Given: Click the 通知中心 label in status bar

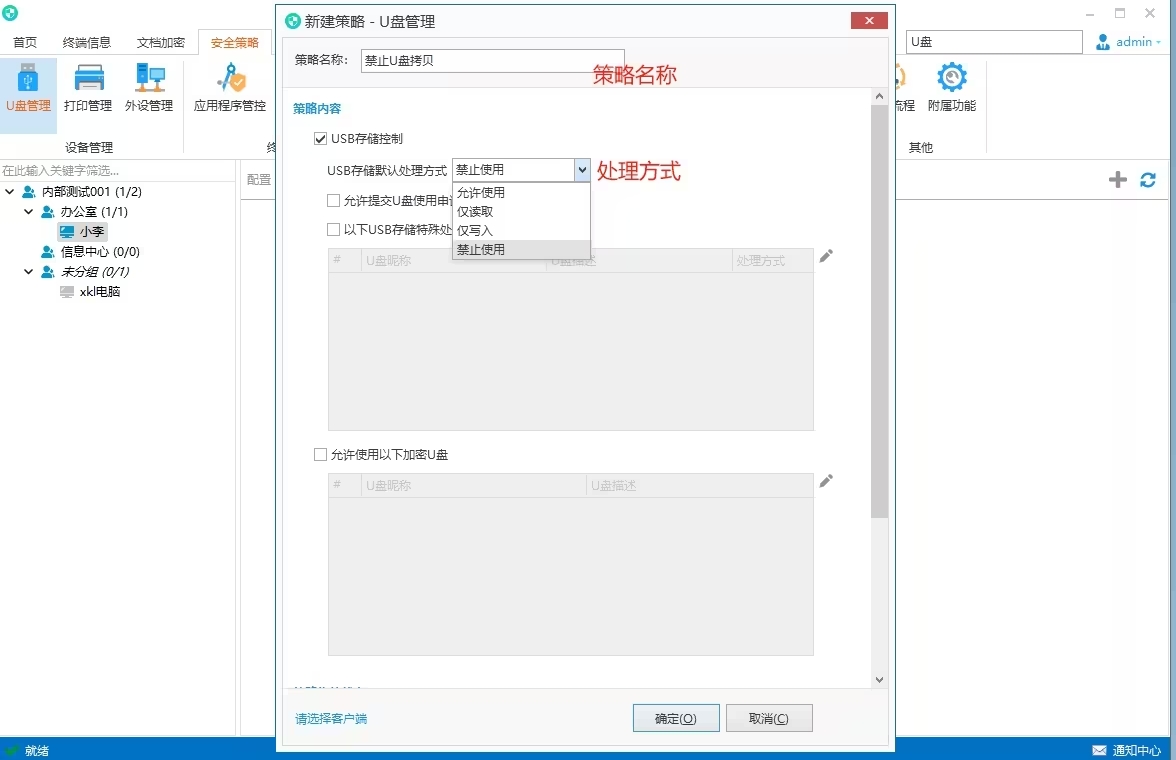Looking at the screenshot, I should point(1136,750).
